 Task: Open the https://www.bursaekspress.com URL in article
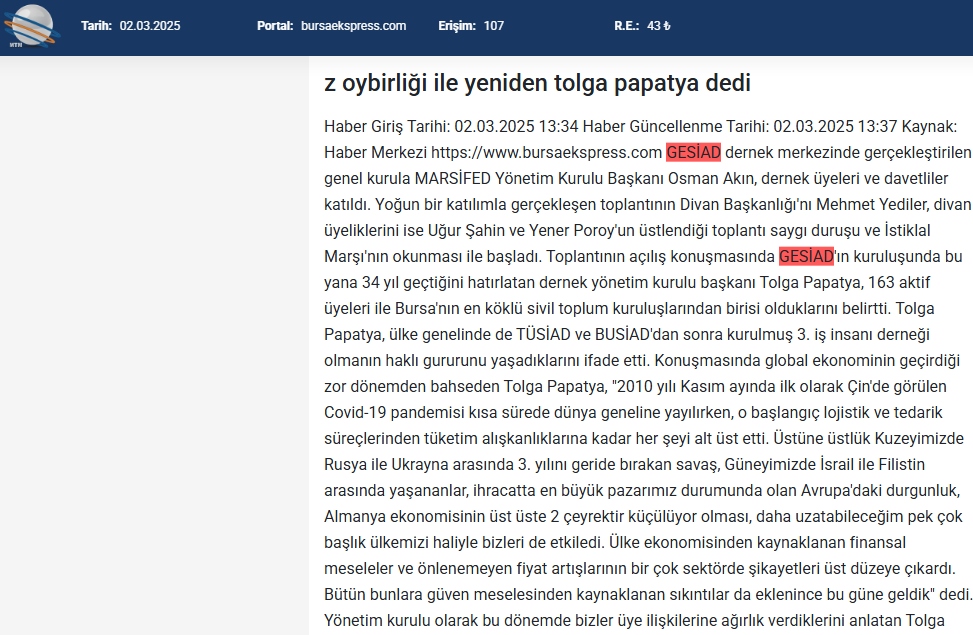546,153
